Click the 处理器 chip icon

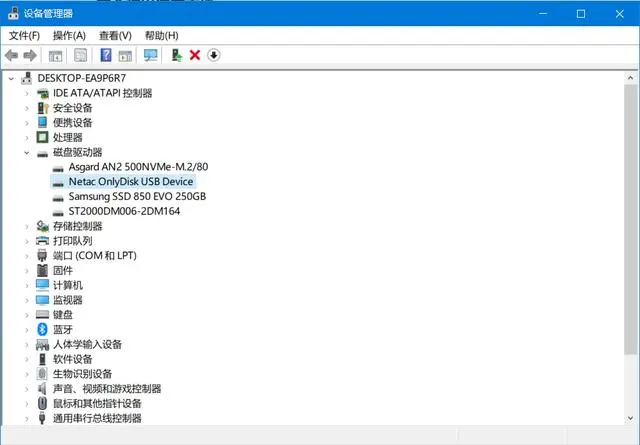click(42, 137)
